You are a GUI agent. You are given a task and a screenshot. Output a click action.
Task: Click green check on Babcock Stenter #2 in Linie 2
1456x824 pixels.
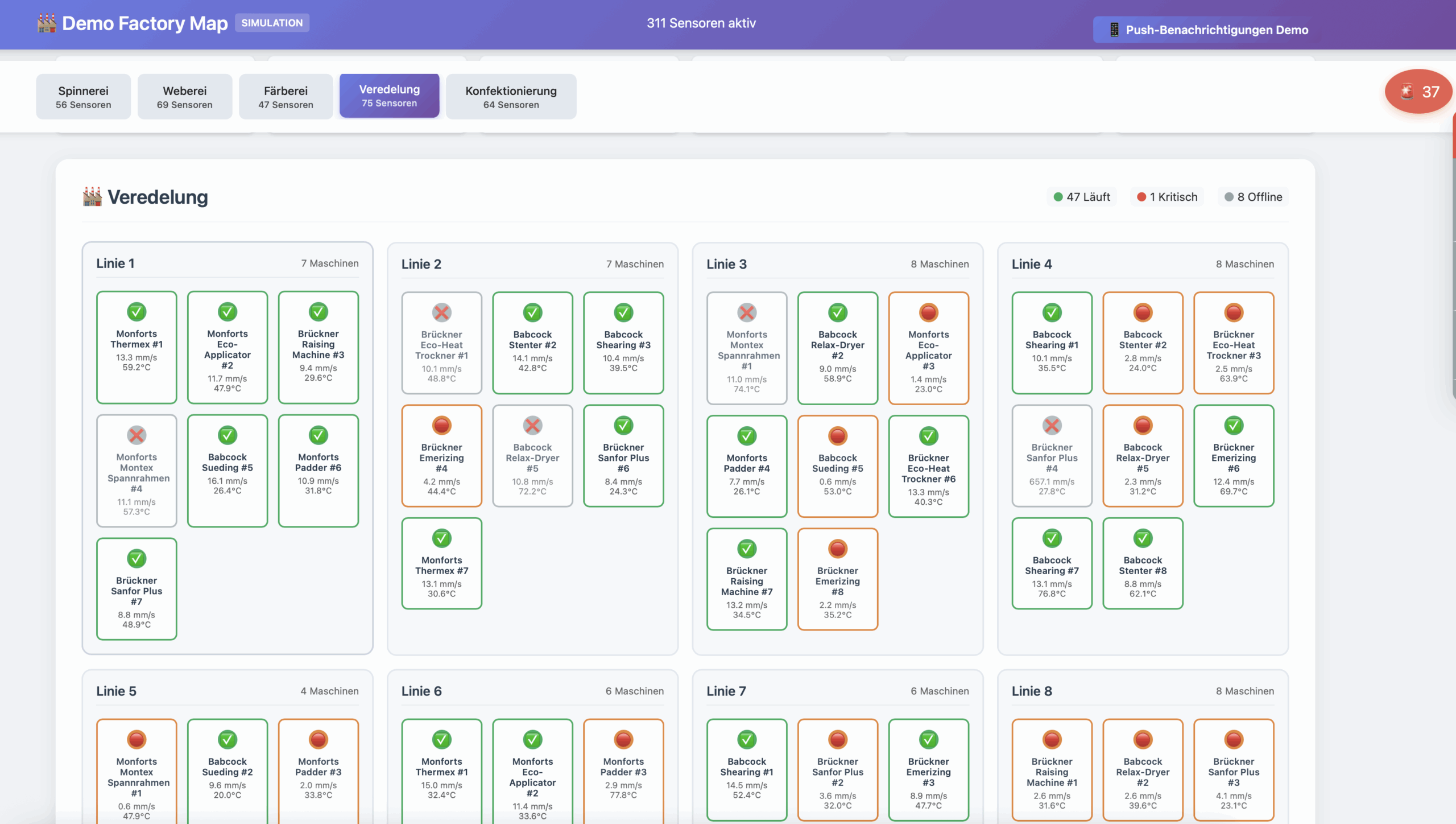point(533,312)
